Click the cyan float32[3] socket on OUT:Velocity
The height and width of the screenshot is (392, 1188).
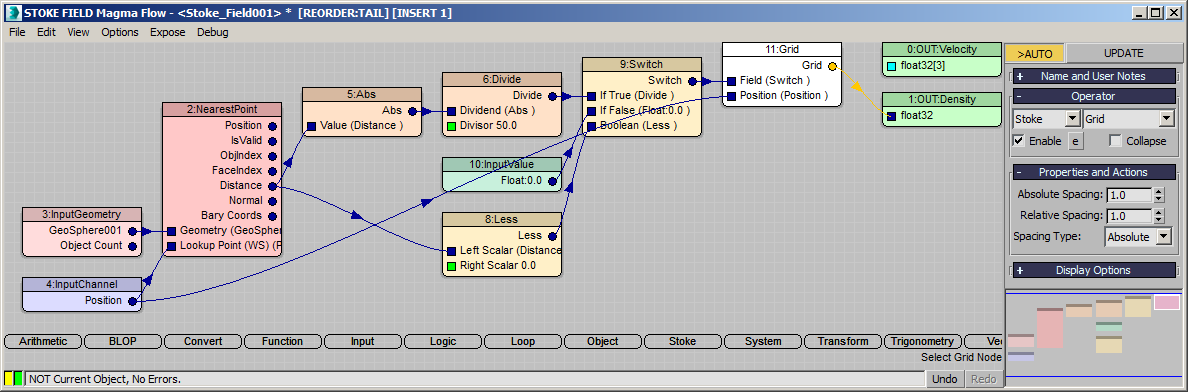(x=891, y=65)
